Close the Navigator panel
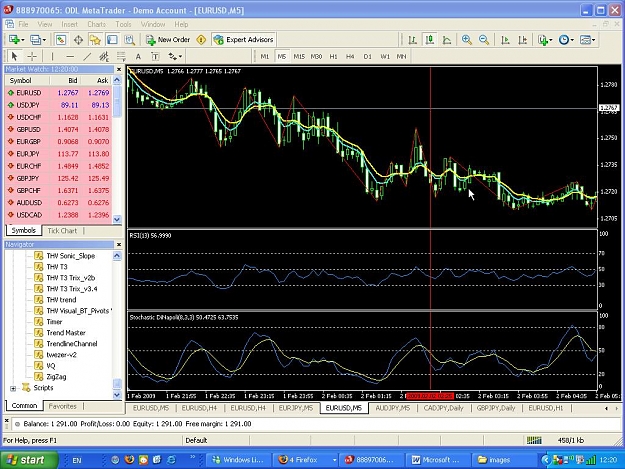 click(118, 244)
